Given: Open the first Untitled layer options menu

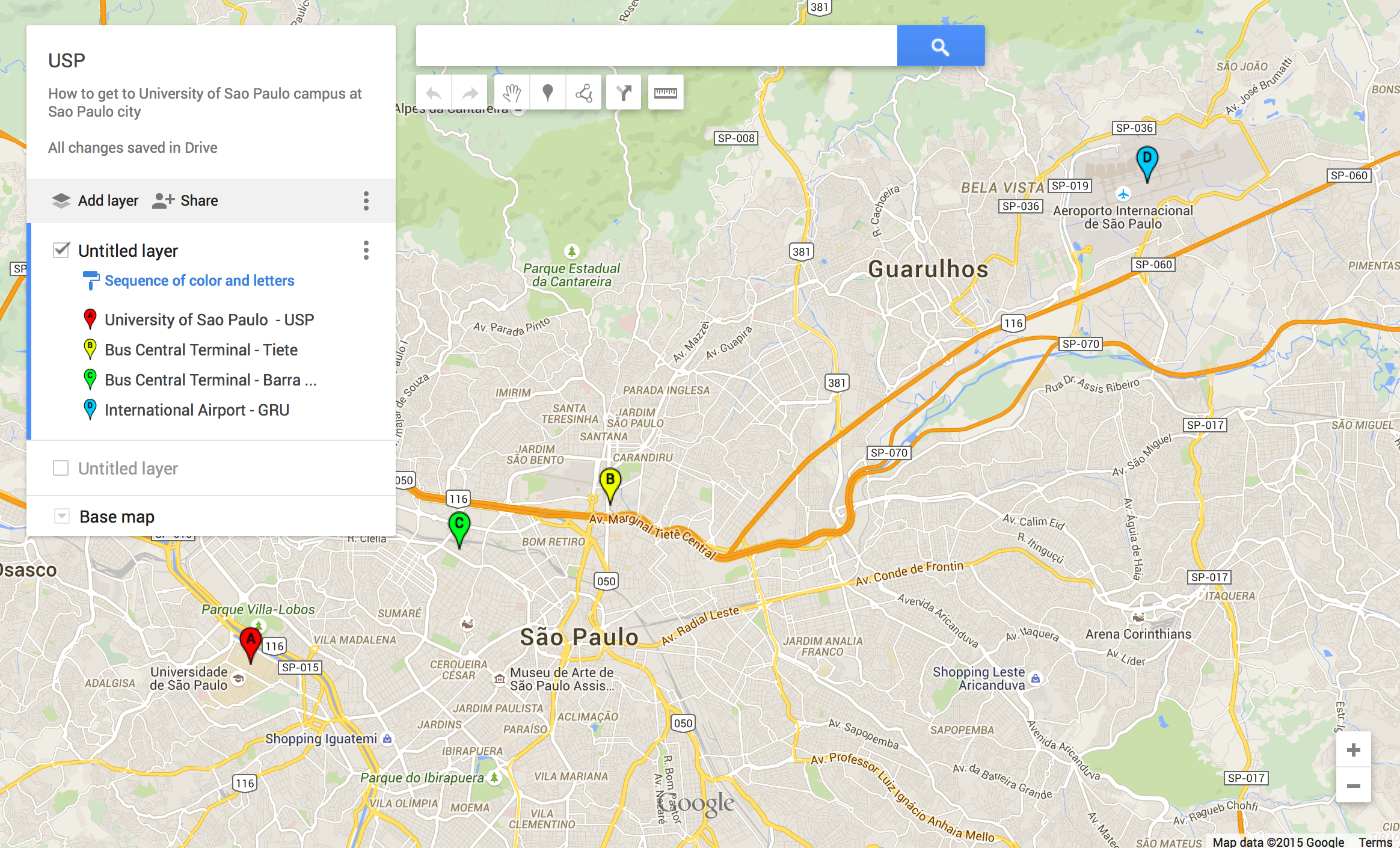Looking at the screenshot, I should click(366, 250).
